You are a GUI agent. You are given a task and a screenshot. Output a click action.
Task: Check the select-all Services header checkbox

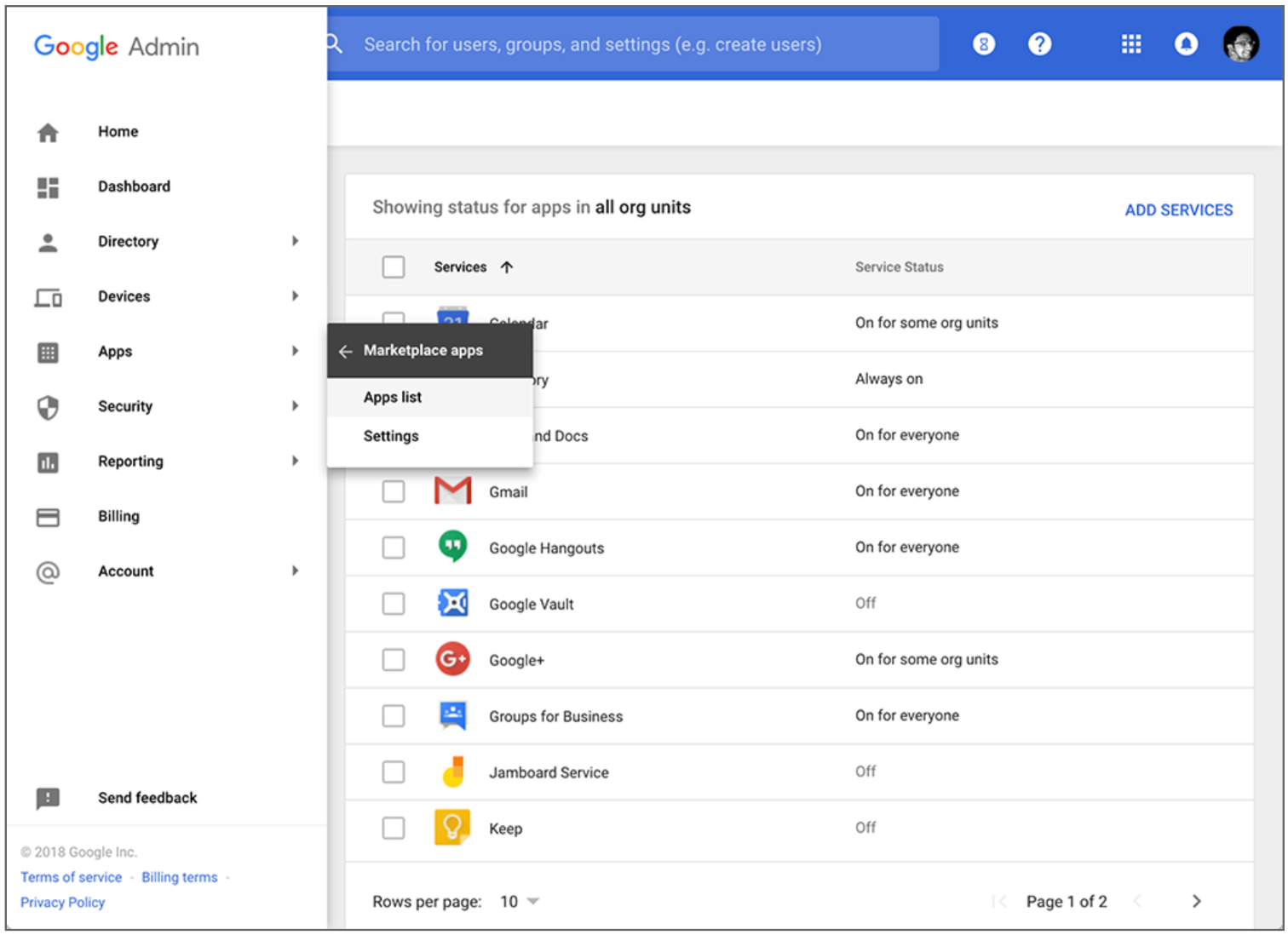coord(394,267)
